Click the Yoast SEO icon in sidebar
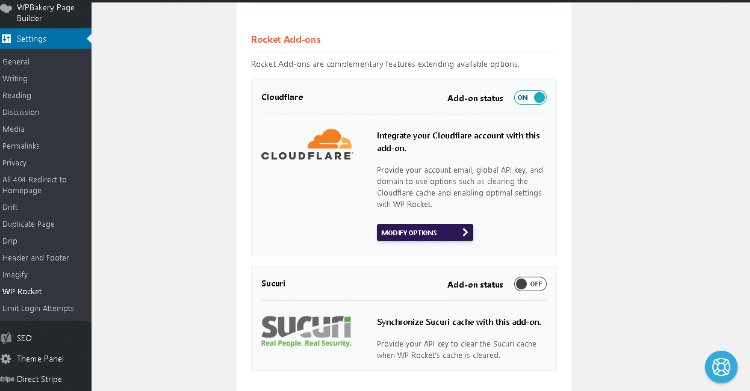The height and width of the screenshot is (391, 750). click(x=6, y=338)
